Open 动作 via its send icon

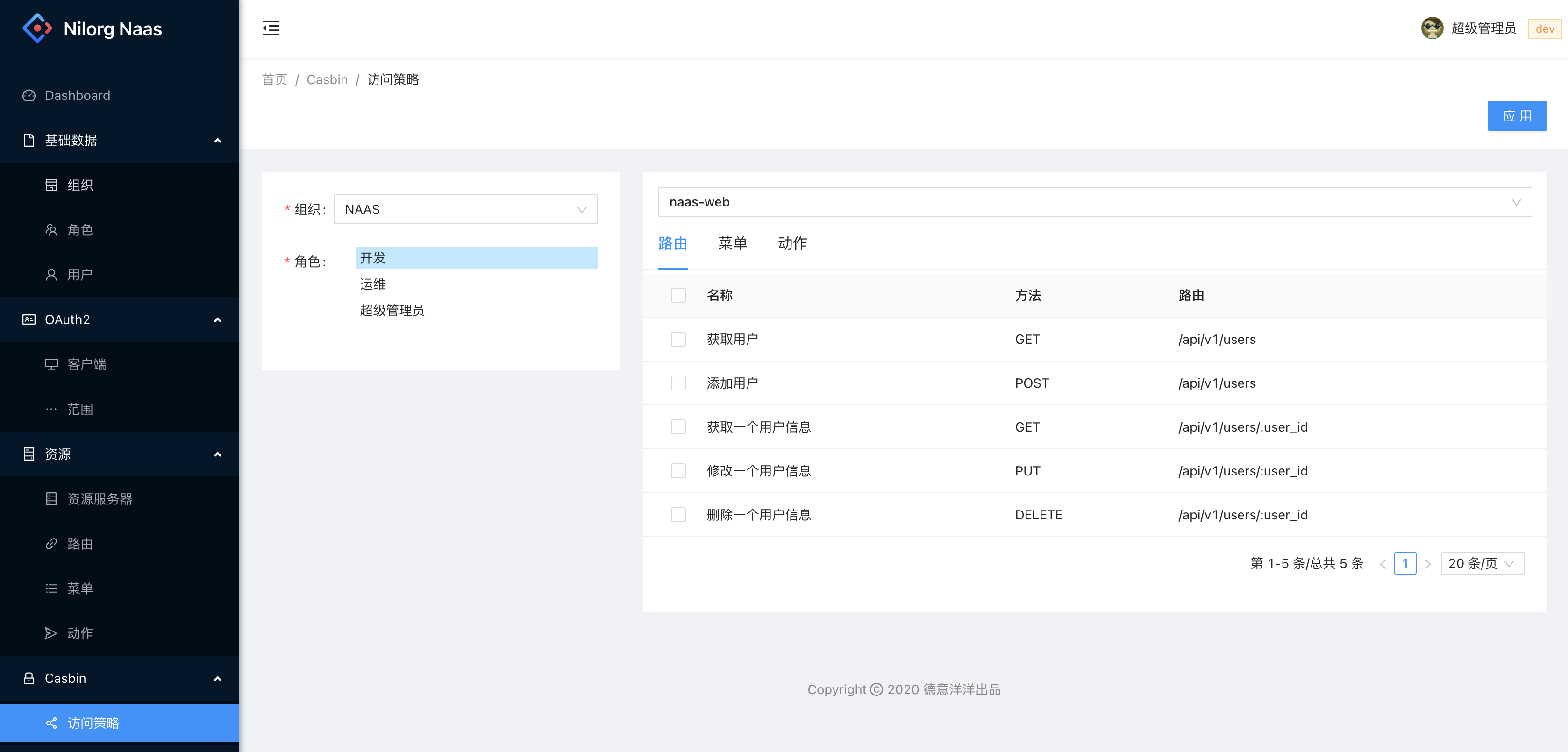coord(51,633)
